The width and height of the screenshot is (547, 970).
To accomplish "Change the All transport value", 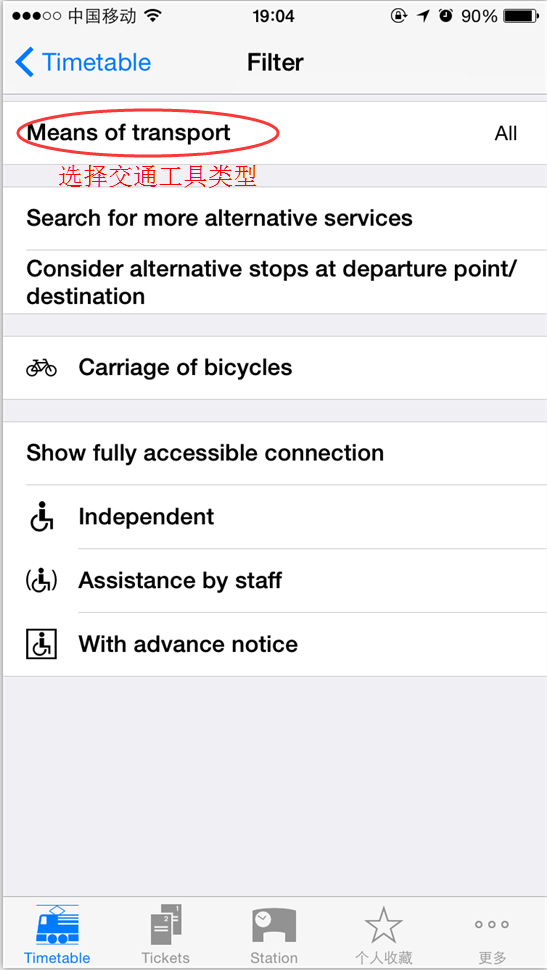I will pyautogui.click(x=506, y=134).
